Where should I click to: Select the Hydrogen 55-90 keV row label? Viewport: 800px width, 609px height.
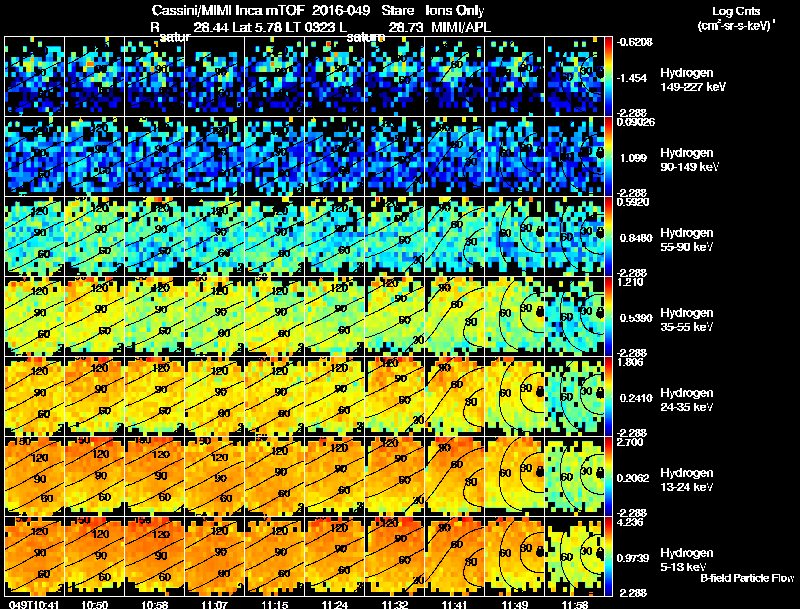tap(687, 240)
